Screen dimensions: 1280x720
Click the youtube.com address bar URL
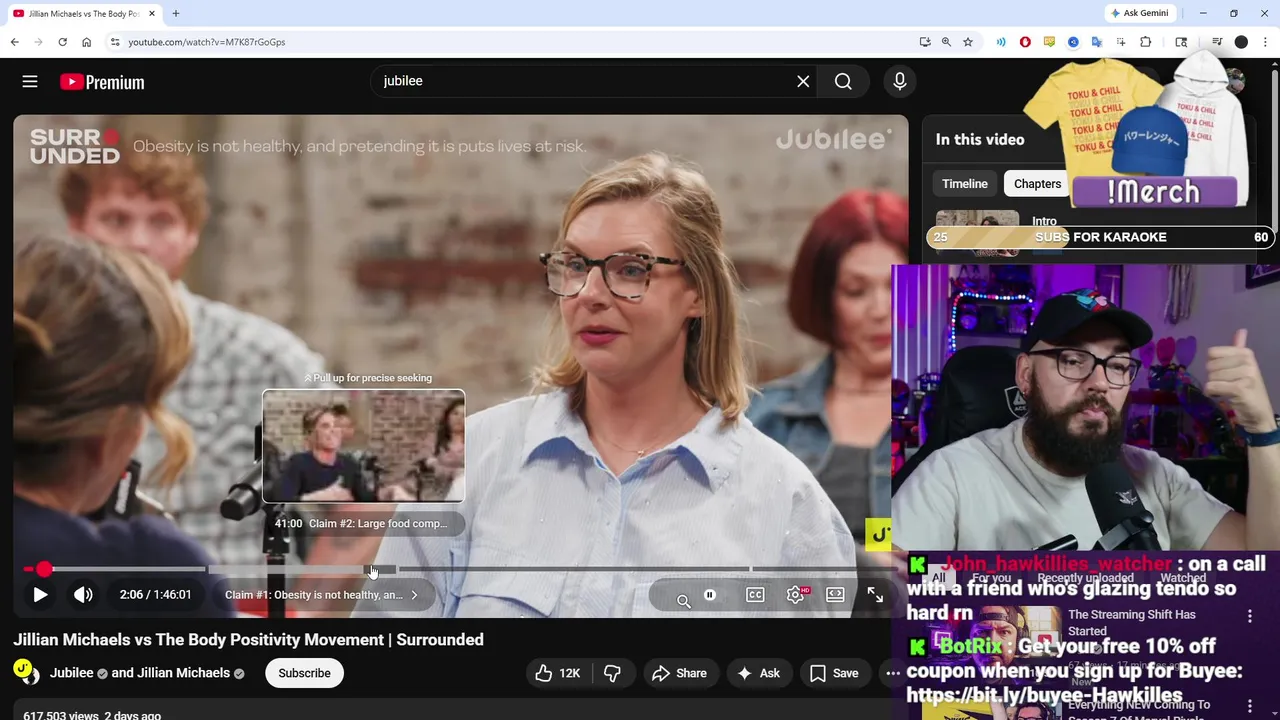(206, 42)
